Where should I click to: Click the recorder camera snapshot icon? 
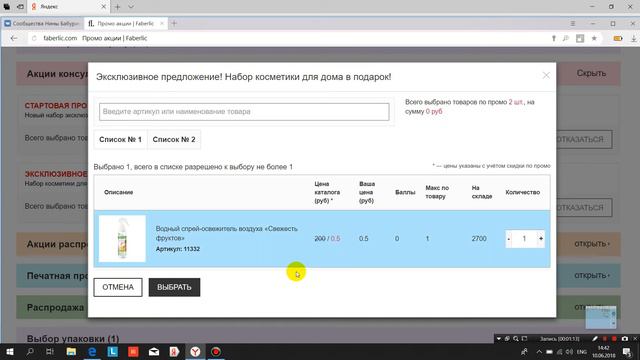click(625, 339)
